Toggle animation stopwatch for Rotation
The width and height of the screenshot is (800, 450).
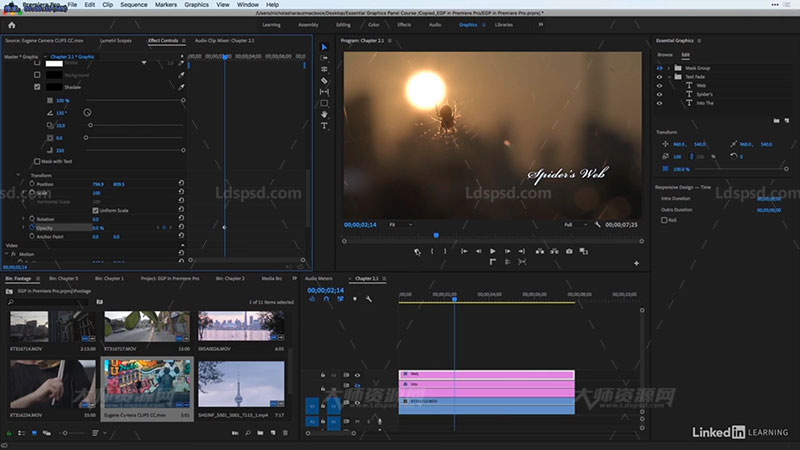coord(32,218)
